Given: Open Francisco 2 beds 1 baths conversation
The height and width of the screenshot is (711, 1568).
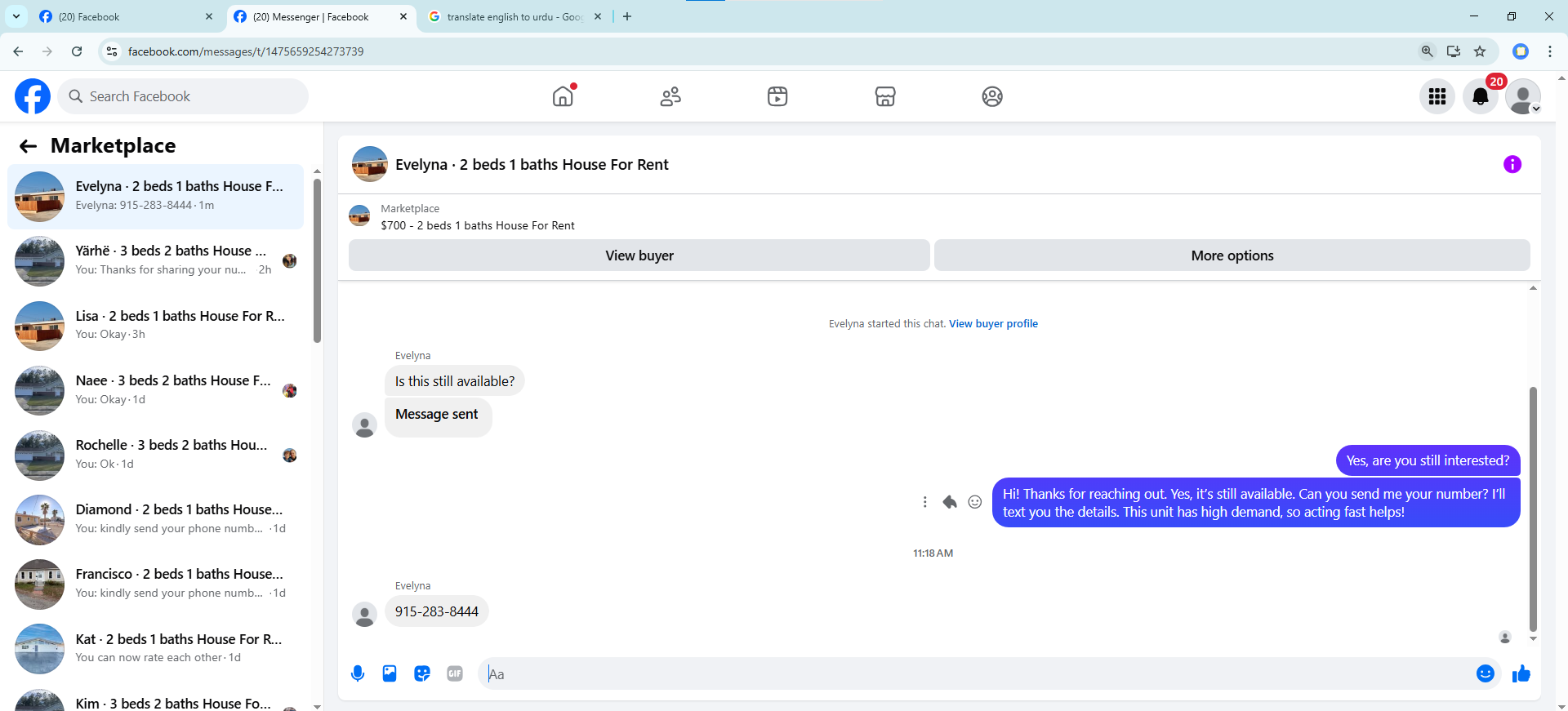Looking at the screenshot, I should click(155, 584).
